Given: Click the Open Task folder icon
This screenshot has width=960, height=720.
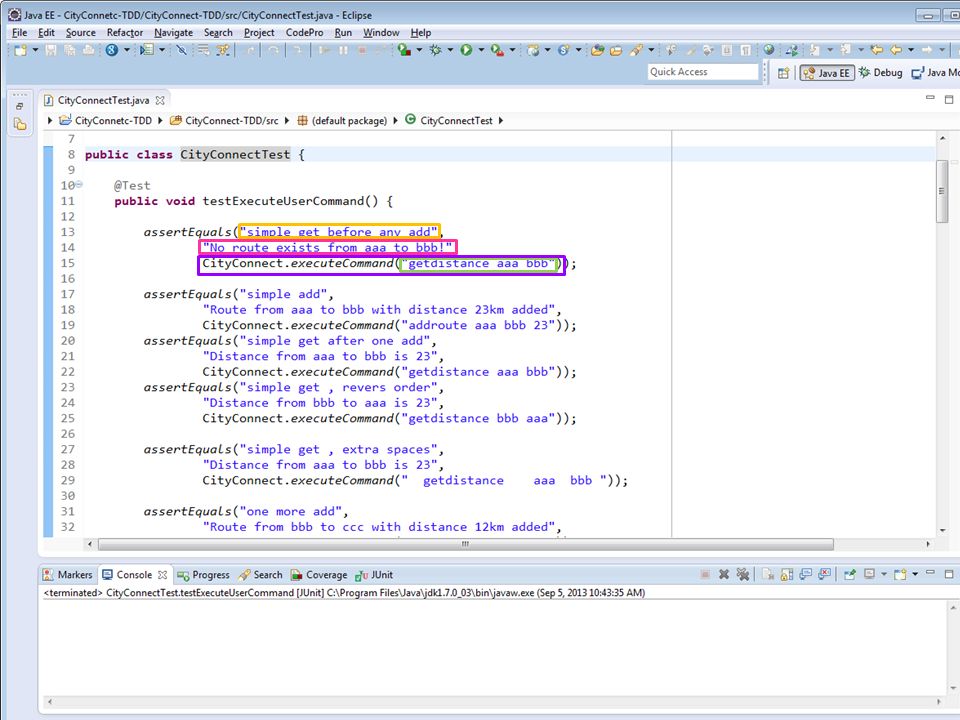Looking at the screenshot, I should coord(616,50).
